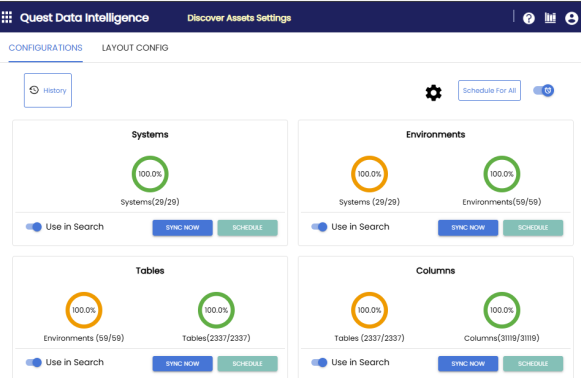Screen dimensions: 581x378
Task: Toggle Use in Search for Environments
Action: click(x=319, y=227)
